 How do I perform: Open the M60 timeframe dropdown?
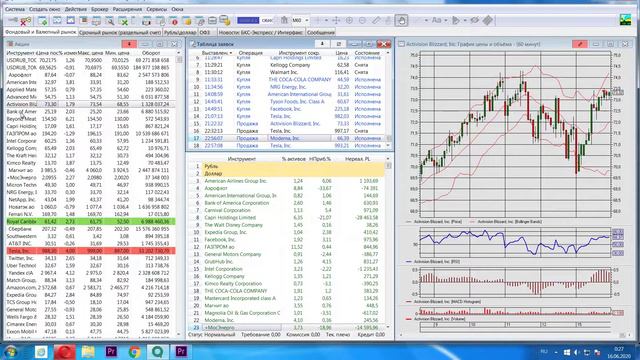click(307, 20)
